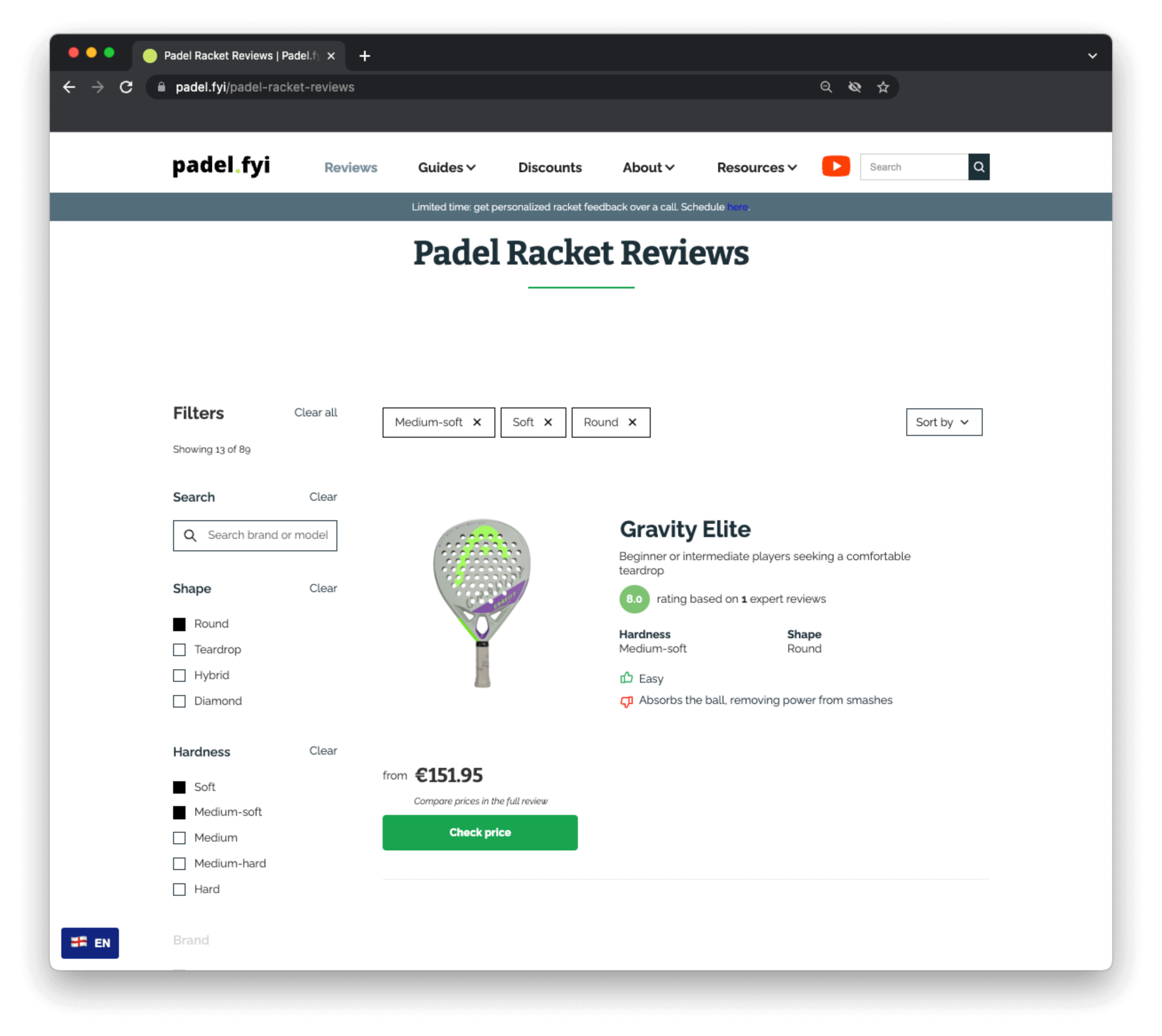Click the browser zoom magnifier icon
This screenshot has height=1036, width=1162.
point(826,87)
